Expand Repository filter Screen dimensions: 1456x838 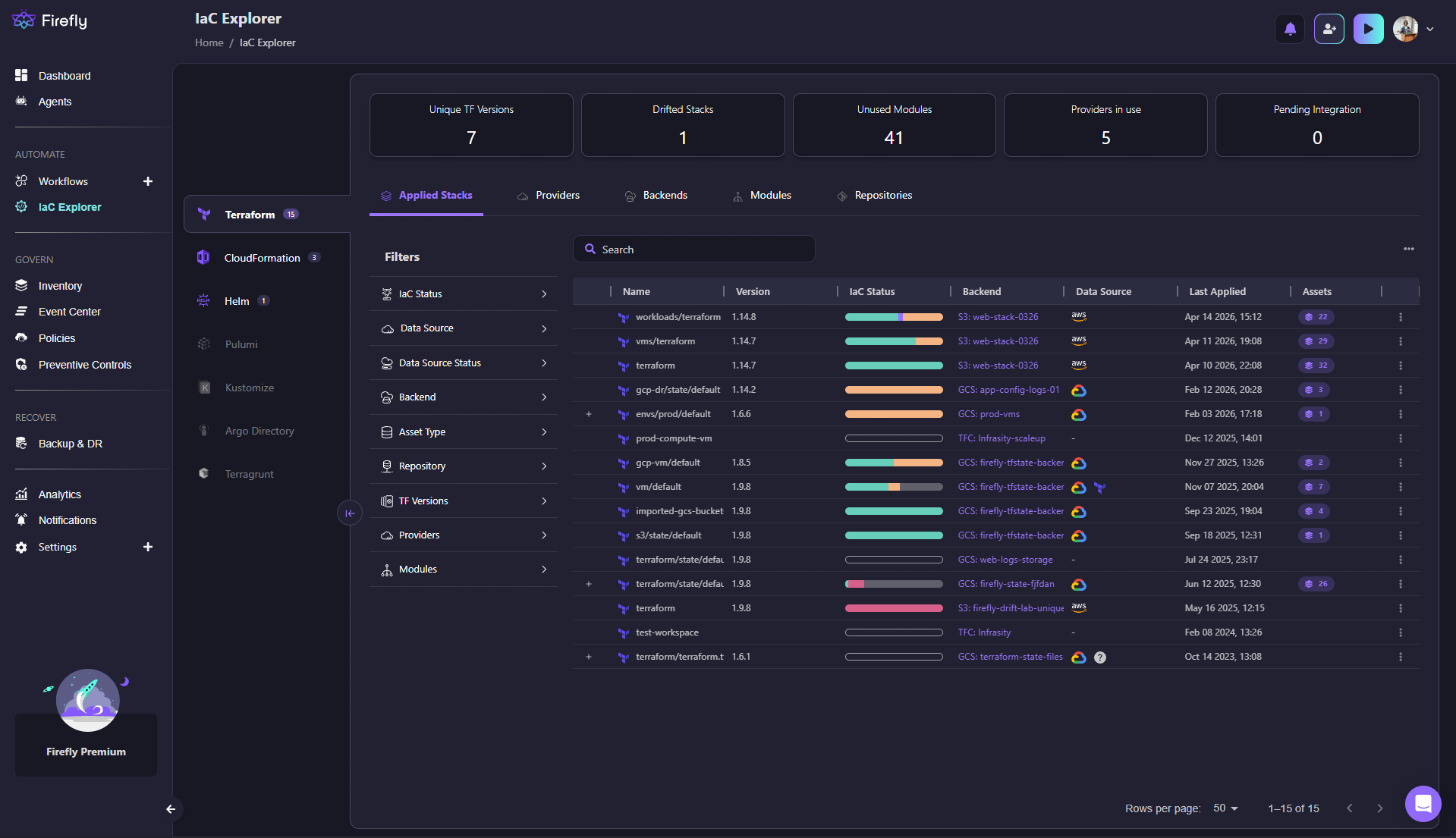(464, 466)
